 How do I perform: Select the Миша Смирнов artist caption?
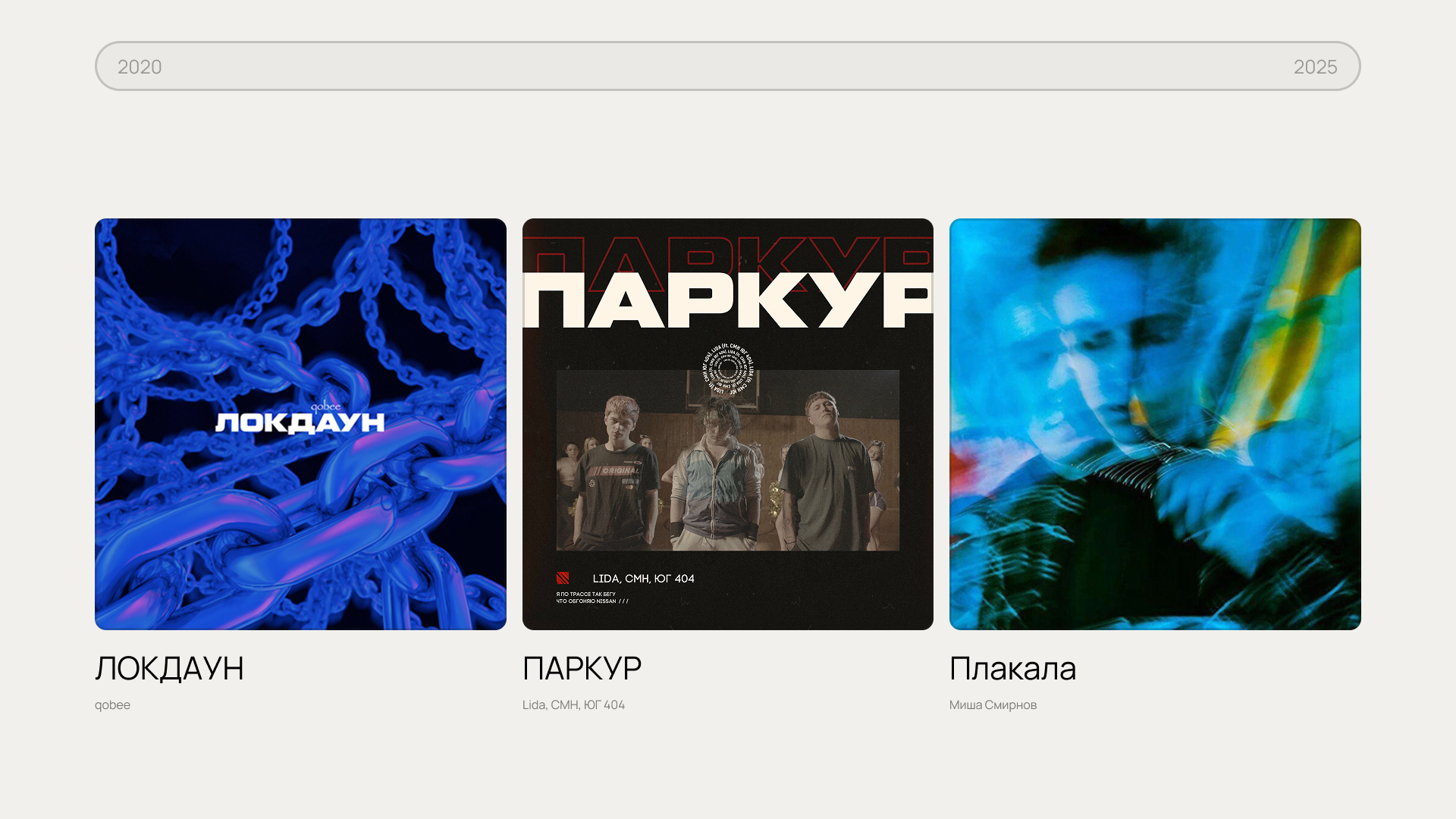click(x=993, y=705)
